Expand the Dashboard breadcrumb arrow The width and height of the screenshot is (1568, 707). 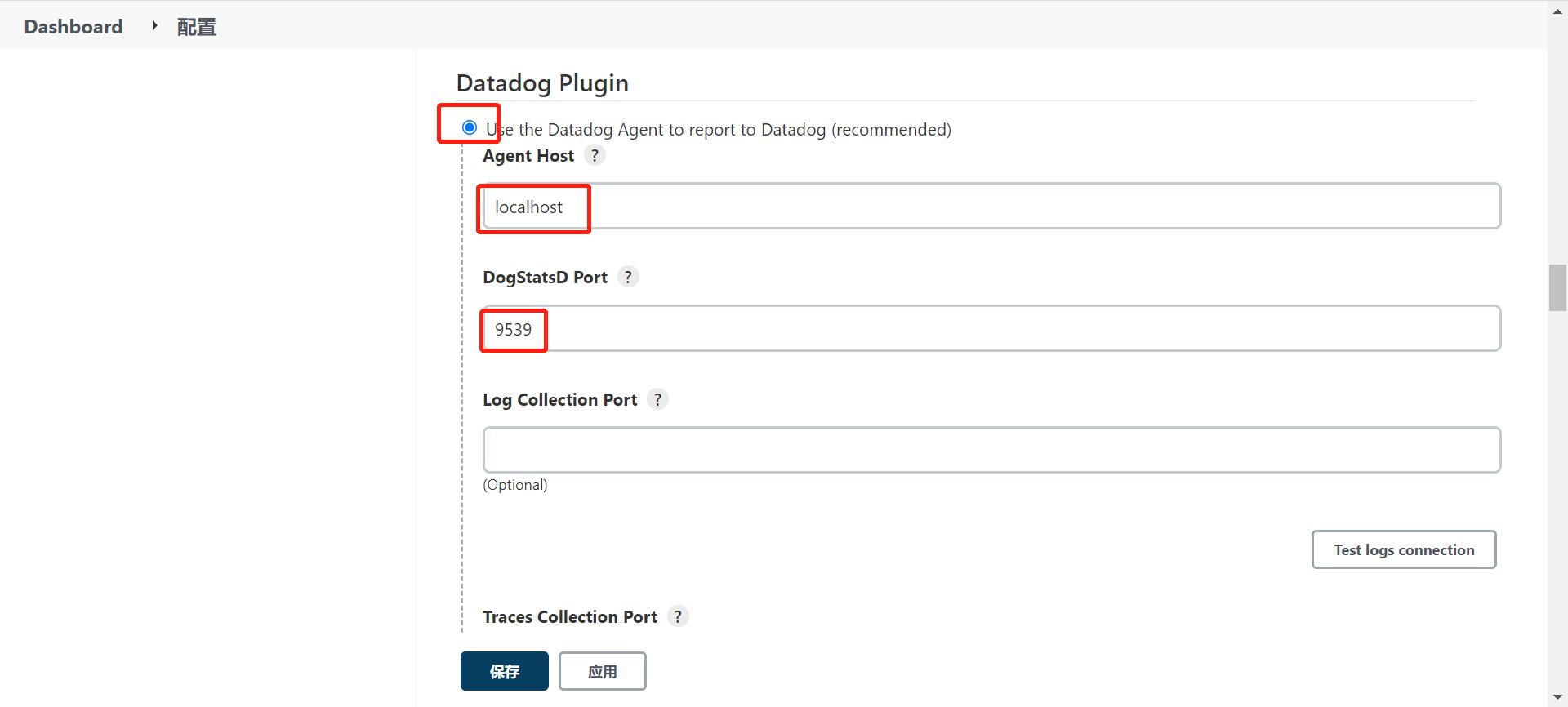coord(154,26)
